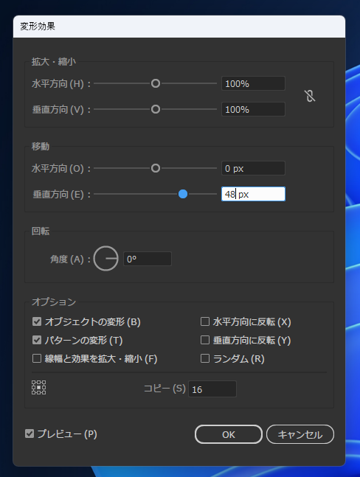The width and height of the screenshot is (360, 477).
Task: Click the 角度 (A) label
Action: [x=70, y=259]
